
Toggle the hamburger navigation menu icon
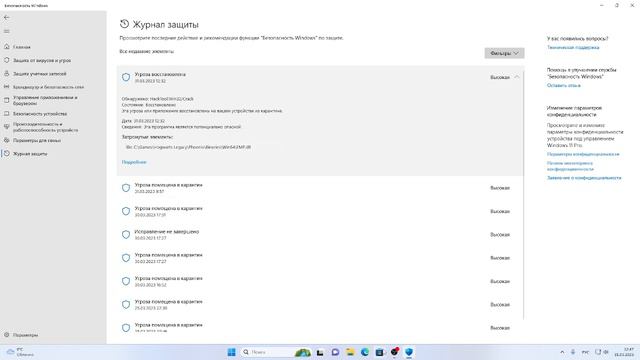(7, 31)
